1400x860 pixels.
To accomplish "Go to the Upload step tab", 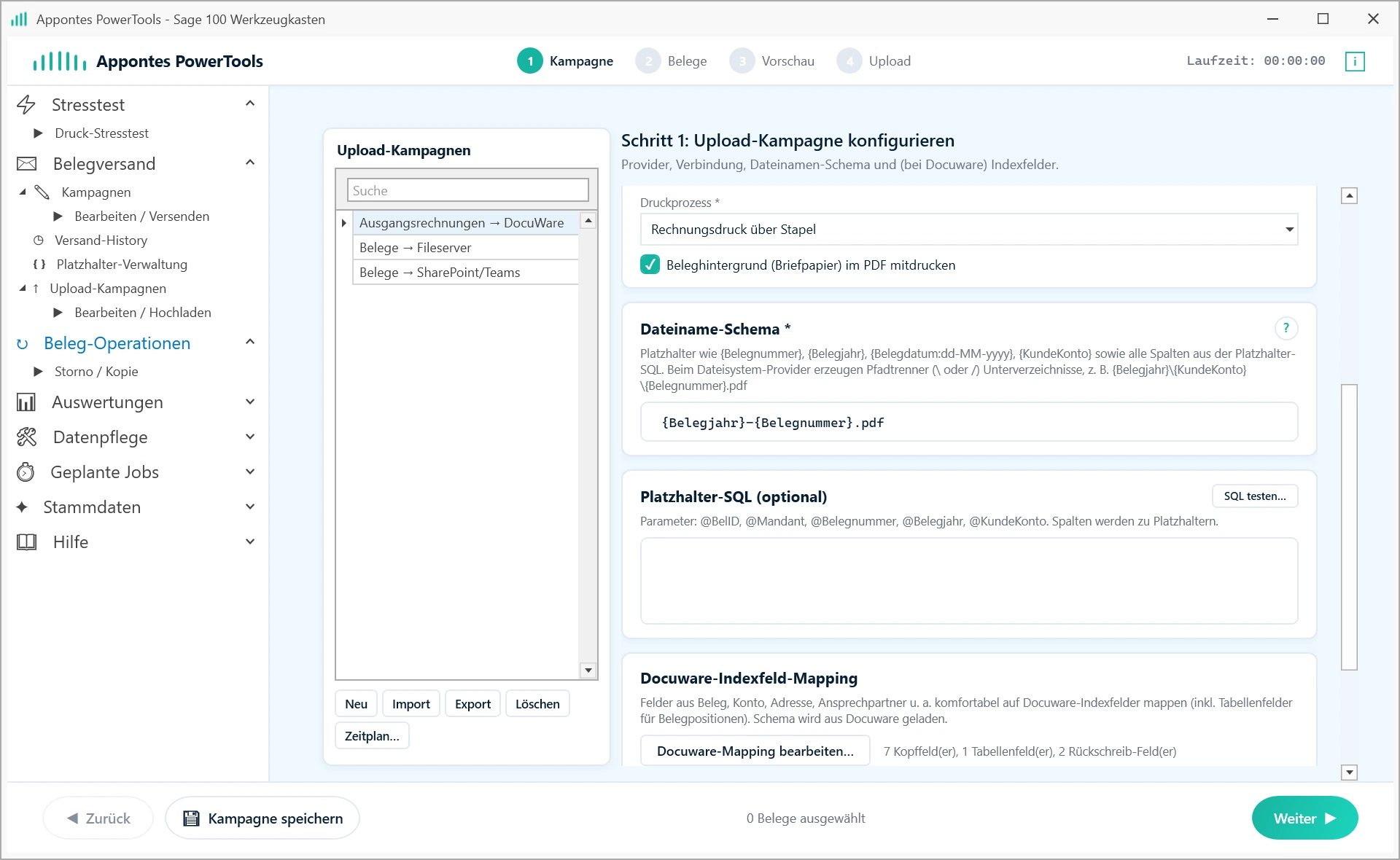I will pyautogui.click(x=874, y=61).
